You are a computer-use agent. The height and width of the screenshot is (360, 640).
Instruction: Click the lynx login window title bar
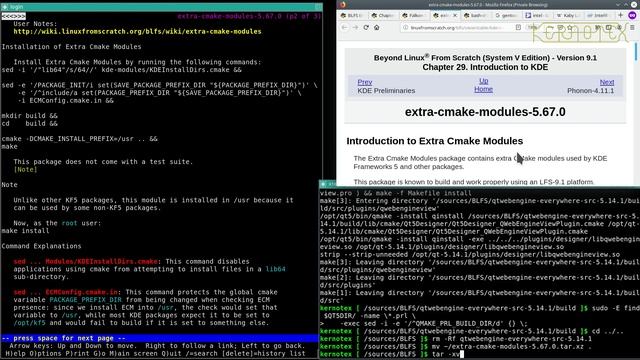[x=161, y=7]
